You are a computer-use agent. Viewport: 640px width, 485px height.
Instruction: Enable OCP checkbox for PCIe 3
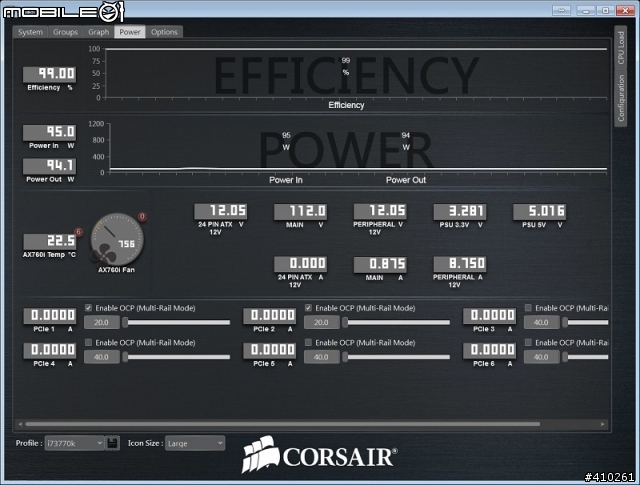pos(528,308)
